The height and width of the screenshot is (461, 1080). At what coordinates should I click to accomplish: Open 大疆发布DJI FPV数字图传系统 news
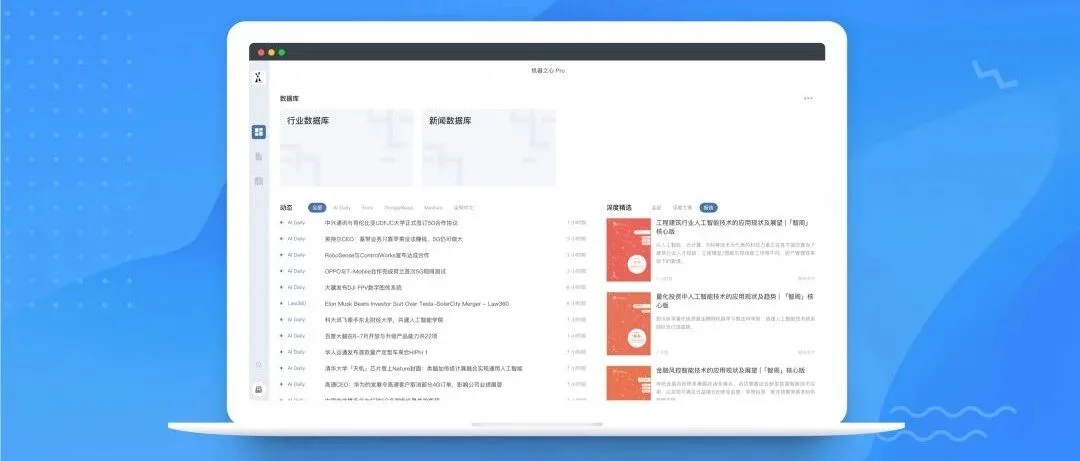coord(363,287)
